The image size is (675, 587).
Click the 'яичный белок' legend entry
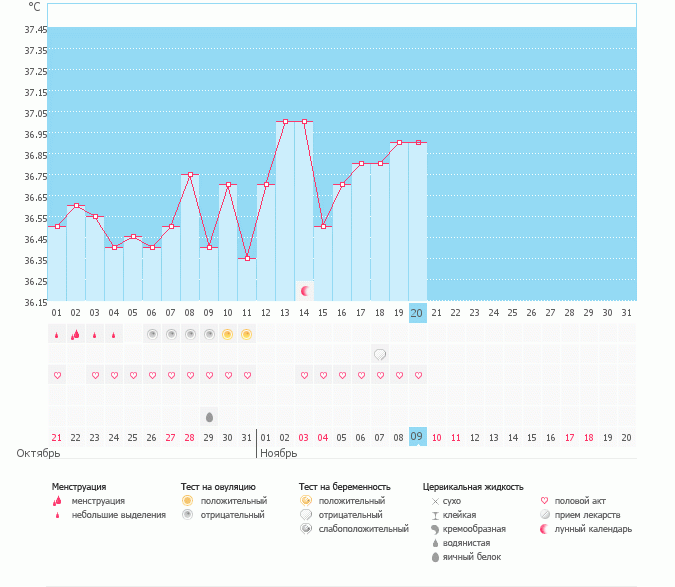pos(471,557)
